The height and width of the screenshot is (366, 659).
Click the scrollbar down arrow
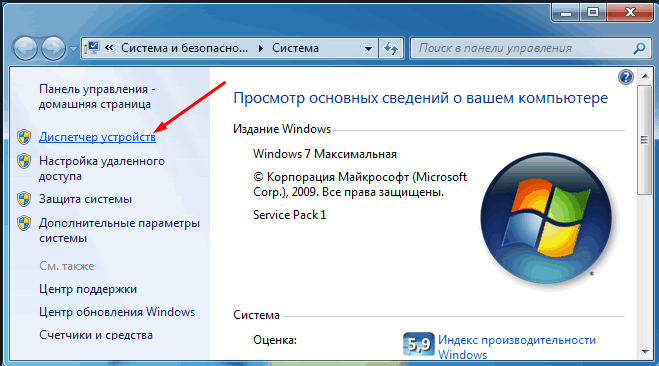point(645,352)
